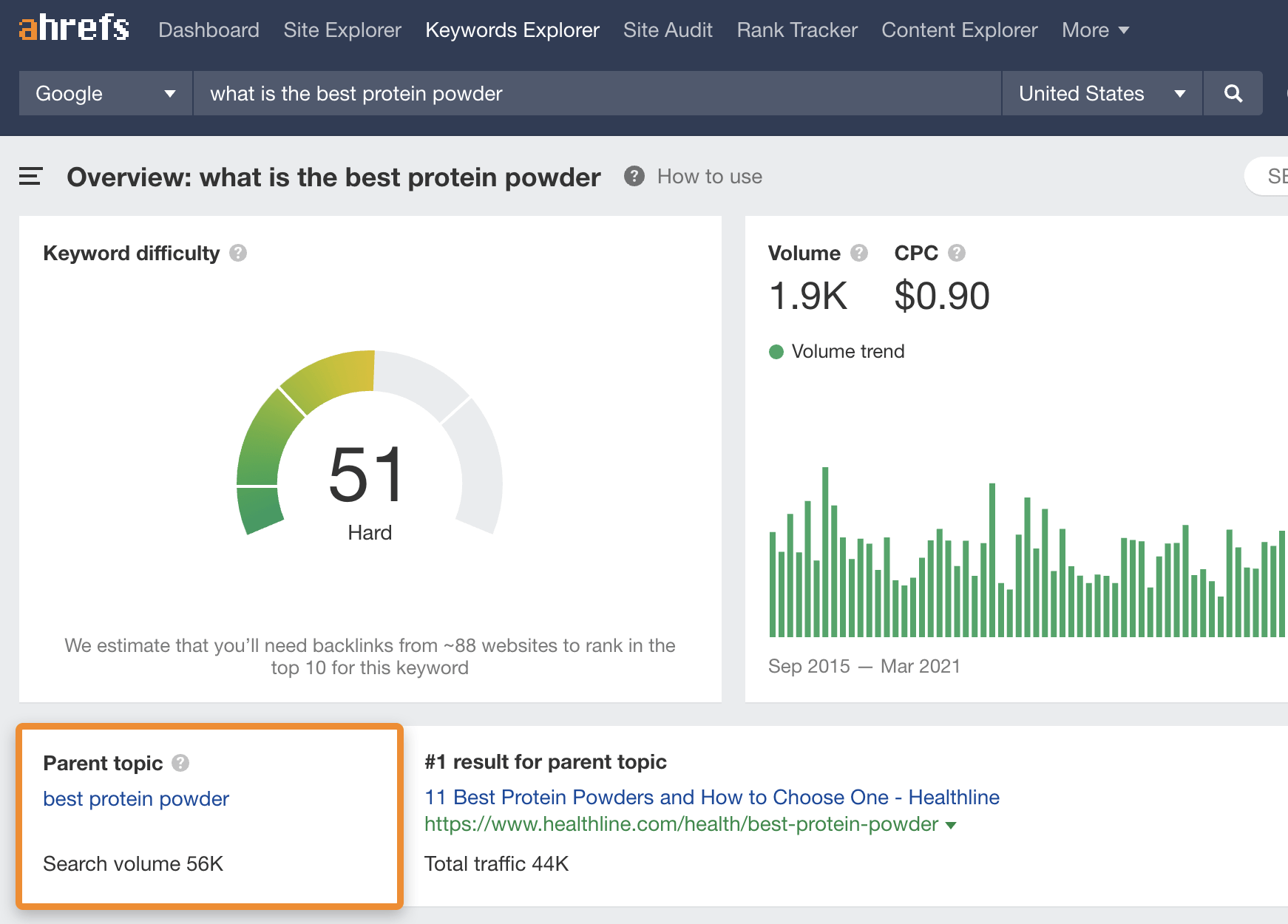The image size is (1288, 924).
Task: Click the Ahrefs logo
Action: coord(74,29)
